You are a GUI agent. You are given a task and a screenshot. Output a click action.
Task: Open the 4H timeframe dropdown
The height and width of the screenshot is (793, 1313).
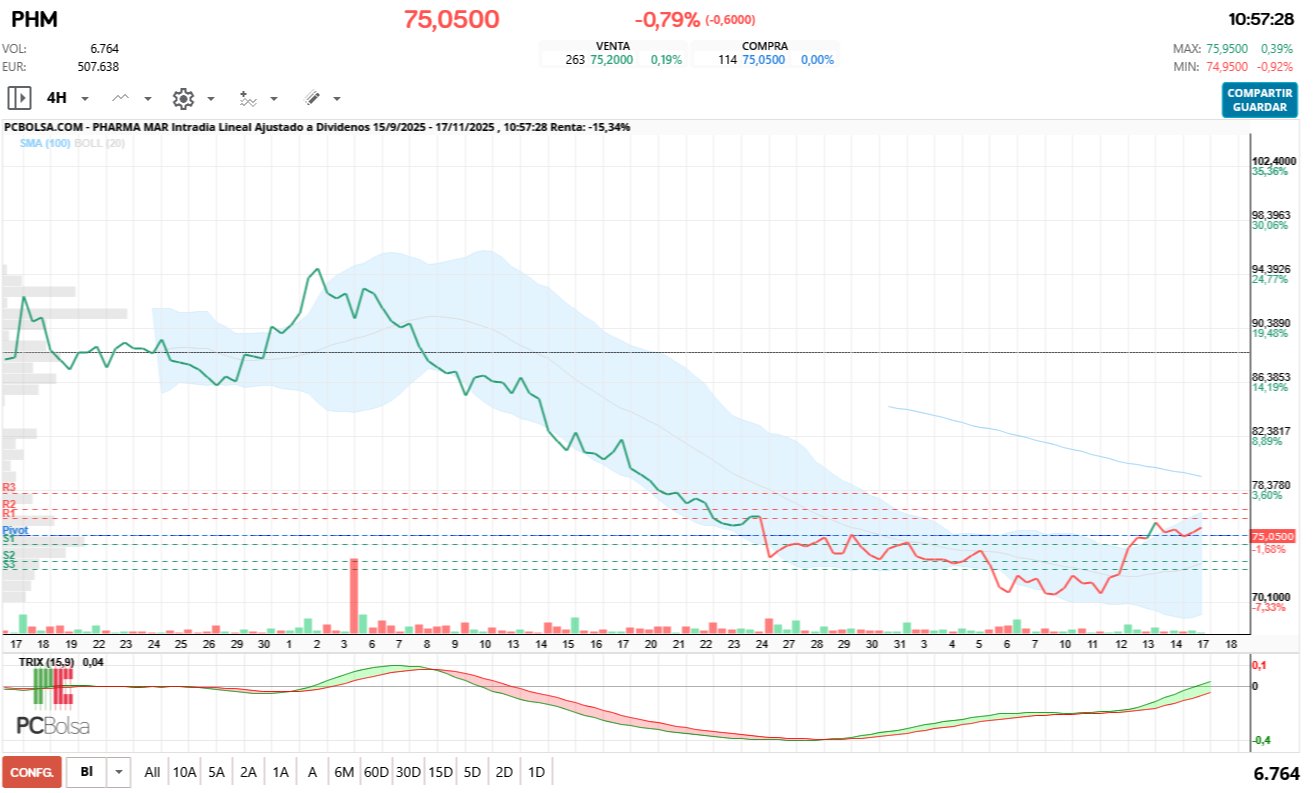tap(85, 98)
